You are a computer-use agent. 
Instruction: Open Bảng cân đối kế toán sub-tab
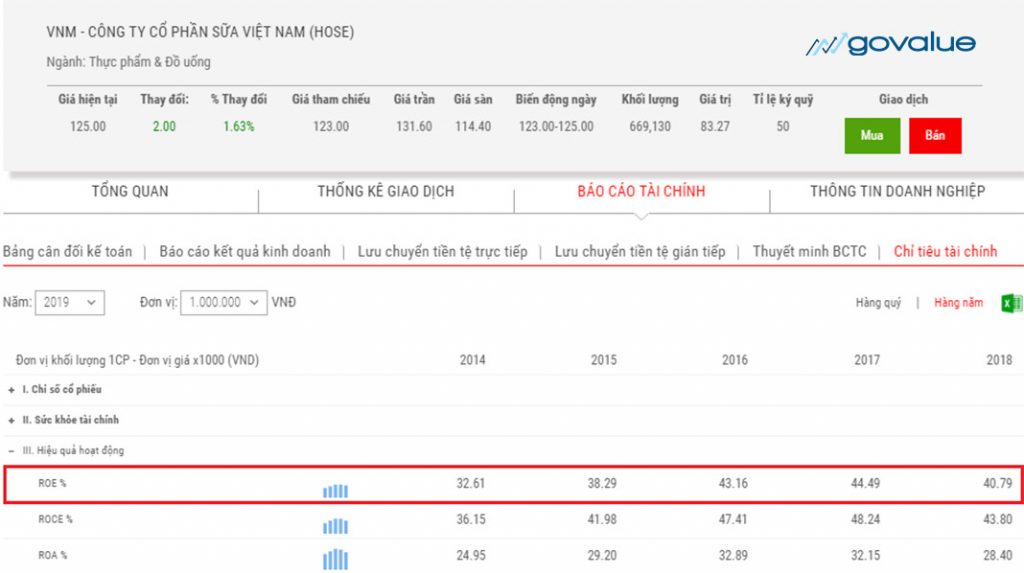(67, 252)
